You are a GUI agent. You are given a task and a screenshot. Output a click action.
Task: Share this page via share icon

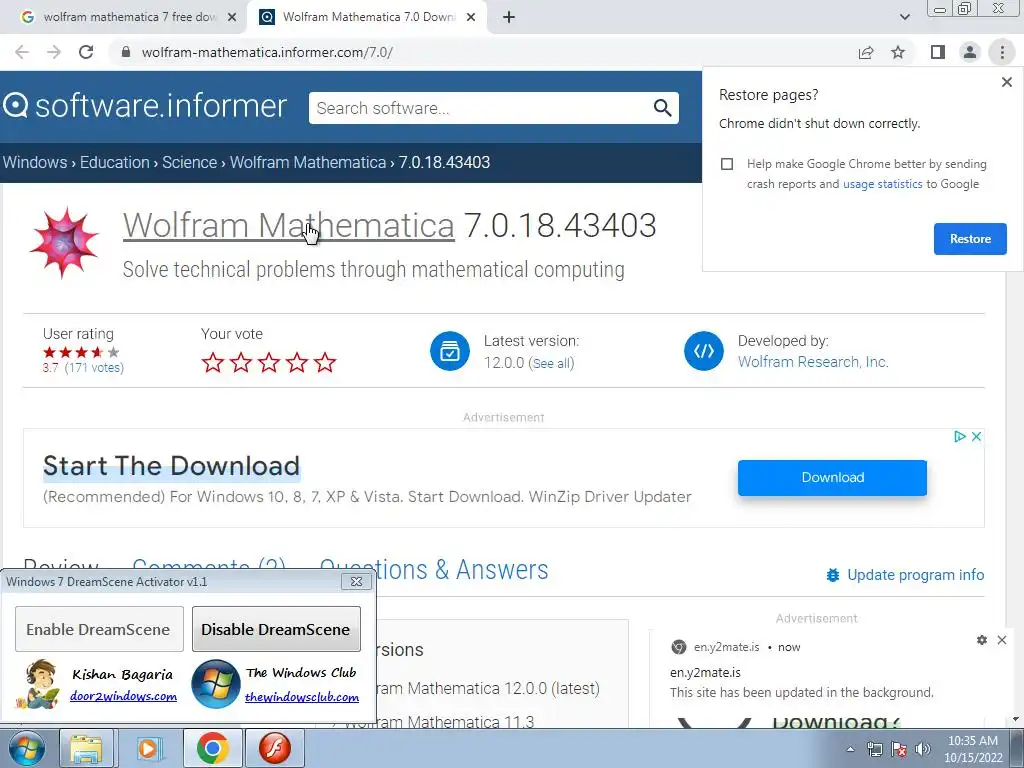click(866, 52)
